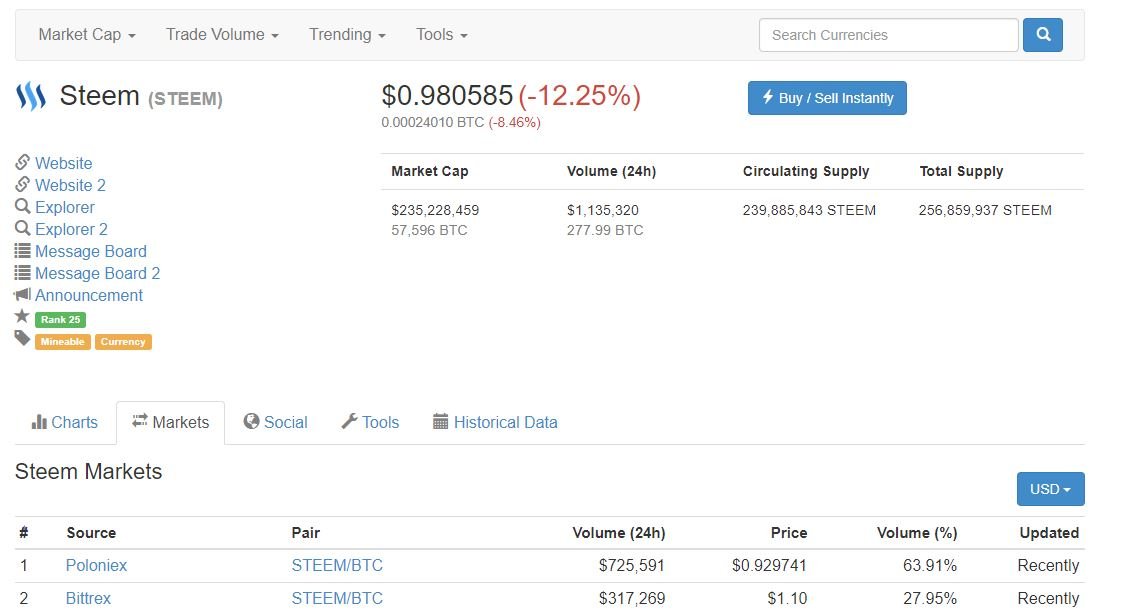This screenshot has height=613, width=1130.
Task: Click the $317,269 Bittrex volume cell
Action: [631, 599]
